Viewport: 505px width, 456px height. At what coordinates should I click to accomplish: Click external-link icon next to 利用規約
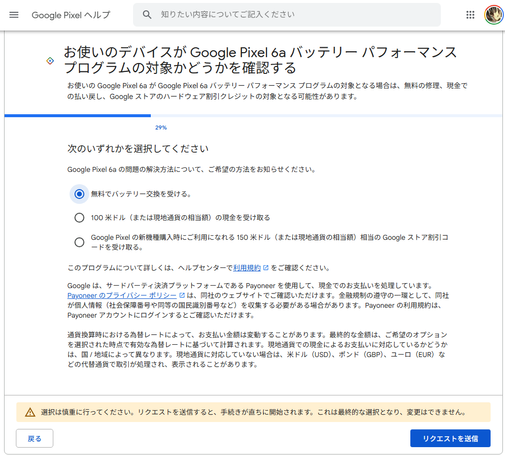[x=266, y=268]
